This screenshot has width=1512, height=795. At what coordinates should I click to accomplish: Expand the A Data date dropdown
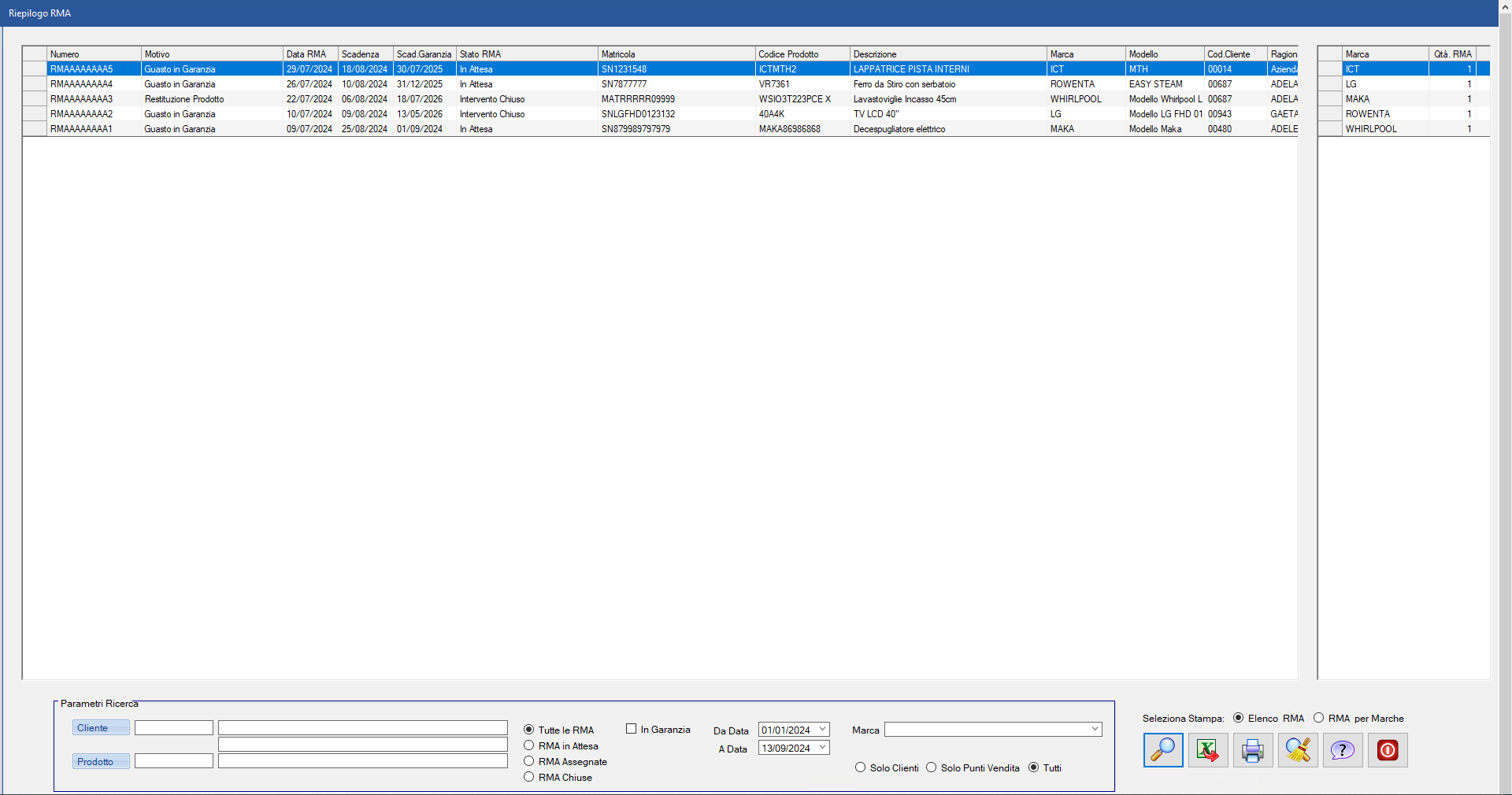tap(822, 748)
